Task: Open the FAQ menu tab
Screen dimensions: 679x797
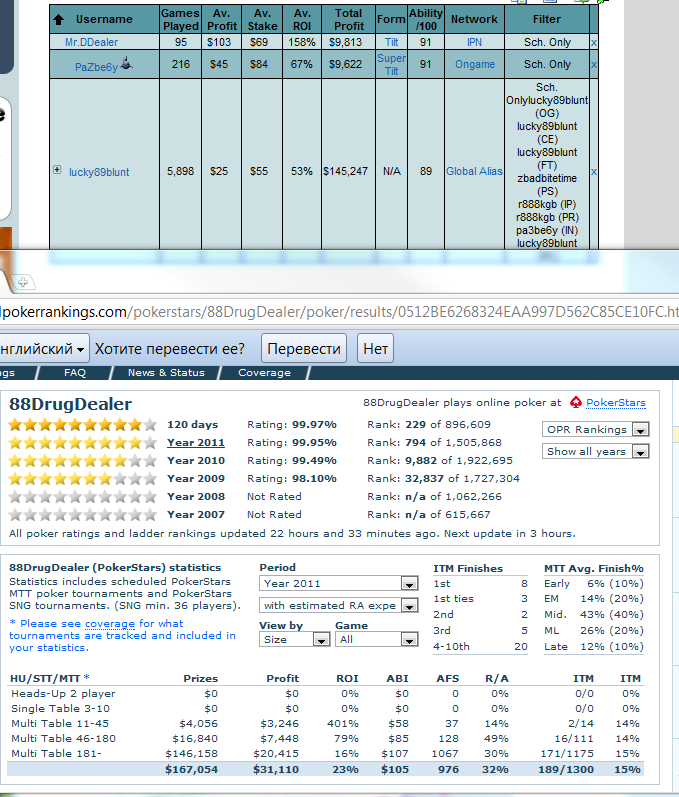Action: (x=75, y=373)
